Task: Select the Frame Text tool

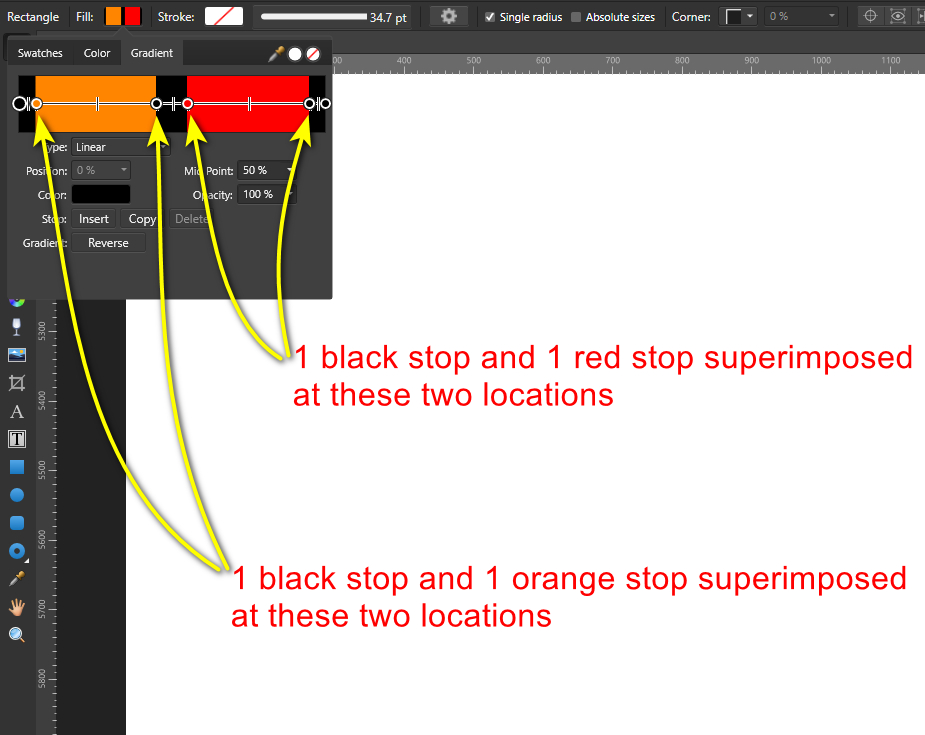Action: pos(16,438)
